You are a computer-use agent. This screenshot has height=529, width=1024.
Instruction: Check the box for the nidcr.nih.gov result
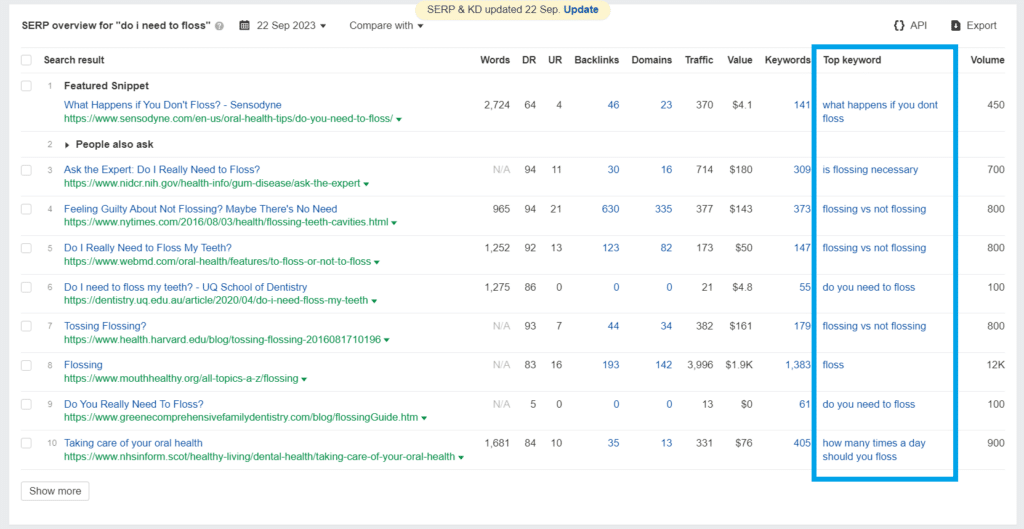click(x=26, y=170)
